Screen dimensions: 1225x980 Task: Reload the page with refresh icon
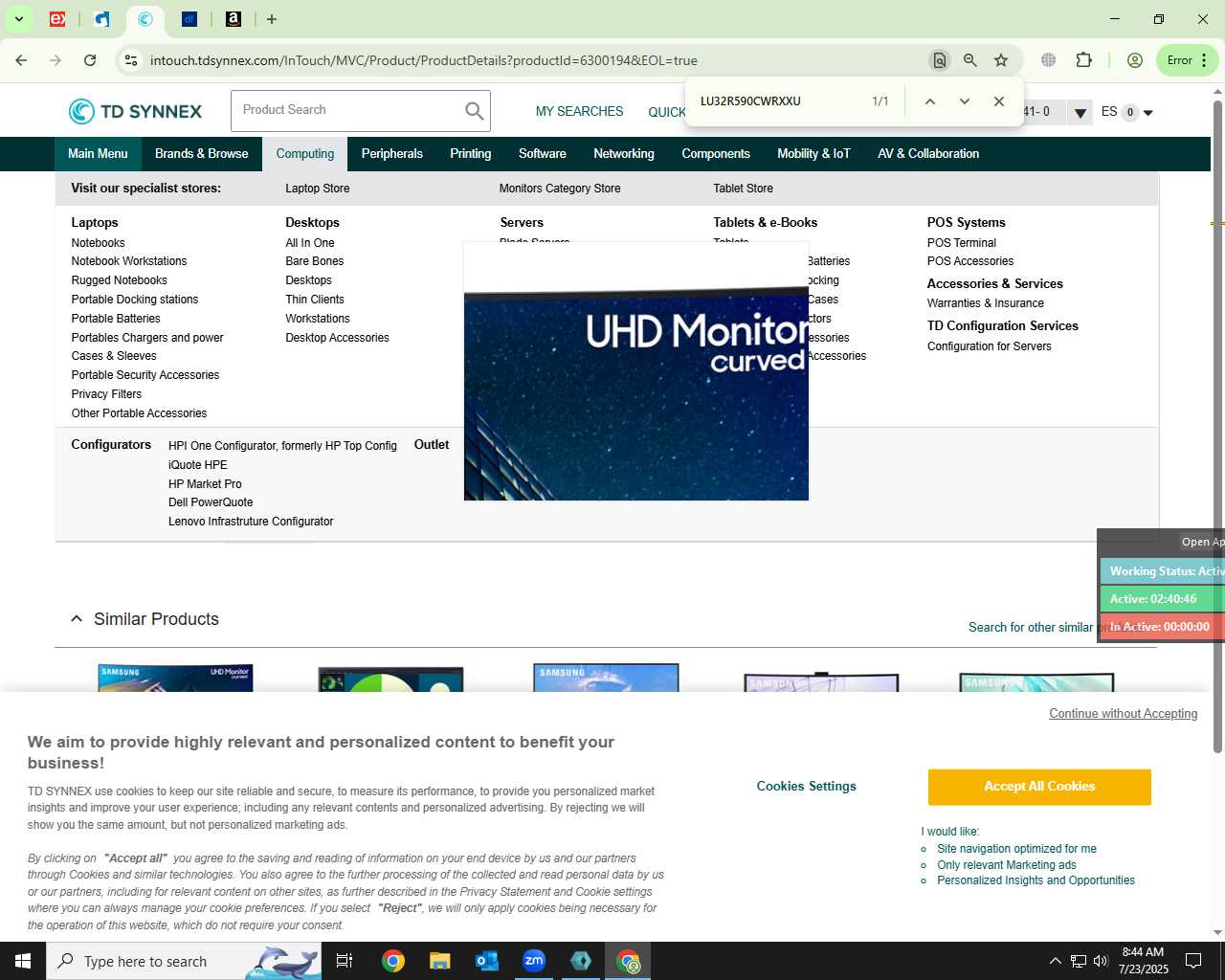(90, 60)
